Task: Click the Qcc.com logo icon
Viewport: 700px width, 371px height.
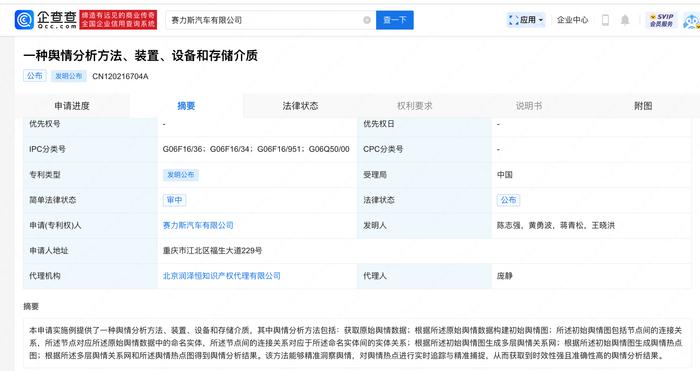Action: 24,20
